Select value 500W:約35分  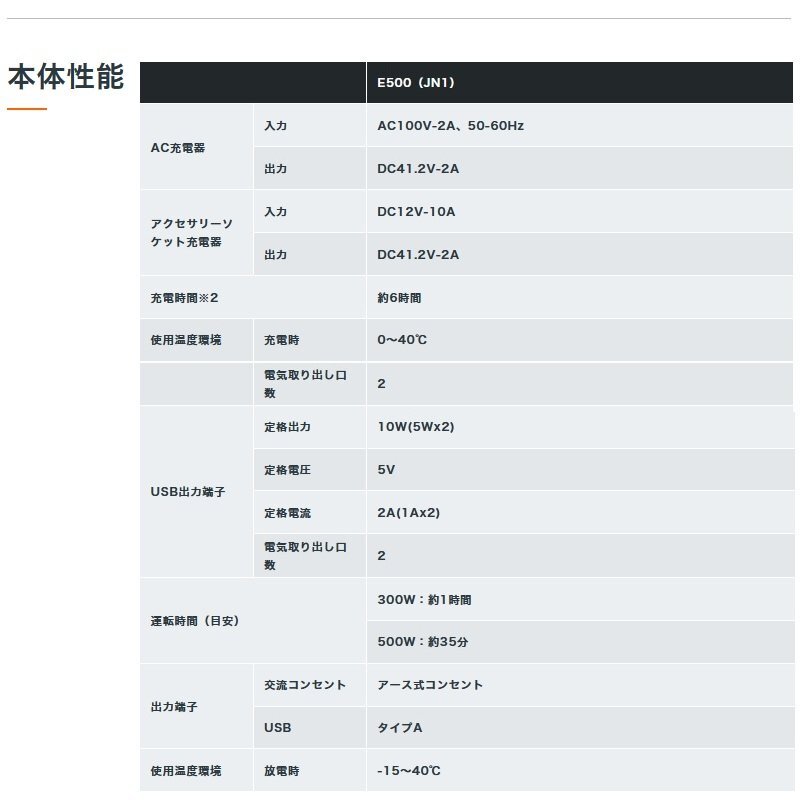[422, 642]
